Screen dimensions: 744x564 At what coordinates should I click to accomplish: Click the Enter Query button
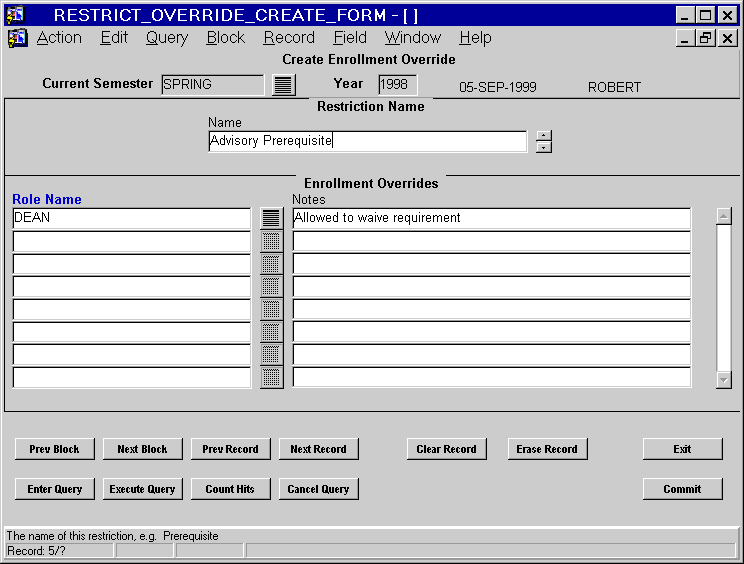(x=55, y=489)
